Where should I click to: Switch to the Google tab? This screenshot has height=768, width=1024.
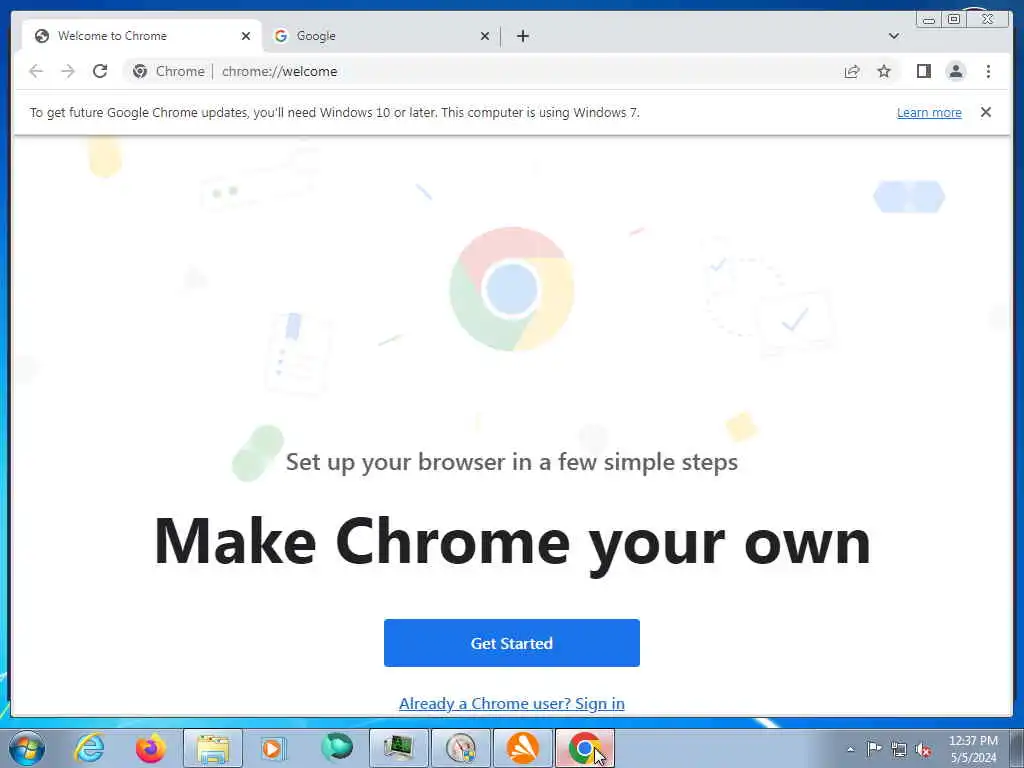381,36
